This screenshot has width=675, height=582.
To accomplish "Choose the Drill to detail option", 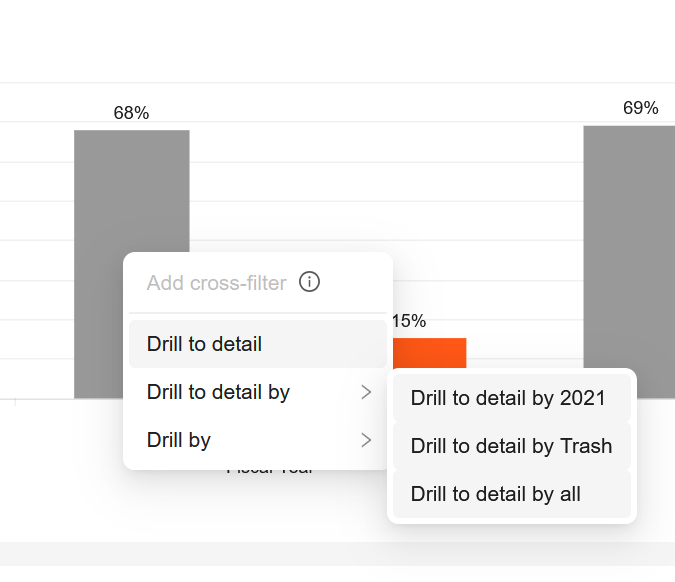I will point(204,344).
